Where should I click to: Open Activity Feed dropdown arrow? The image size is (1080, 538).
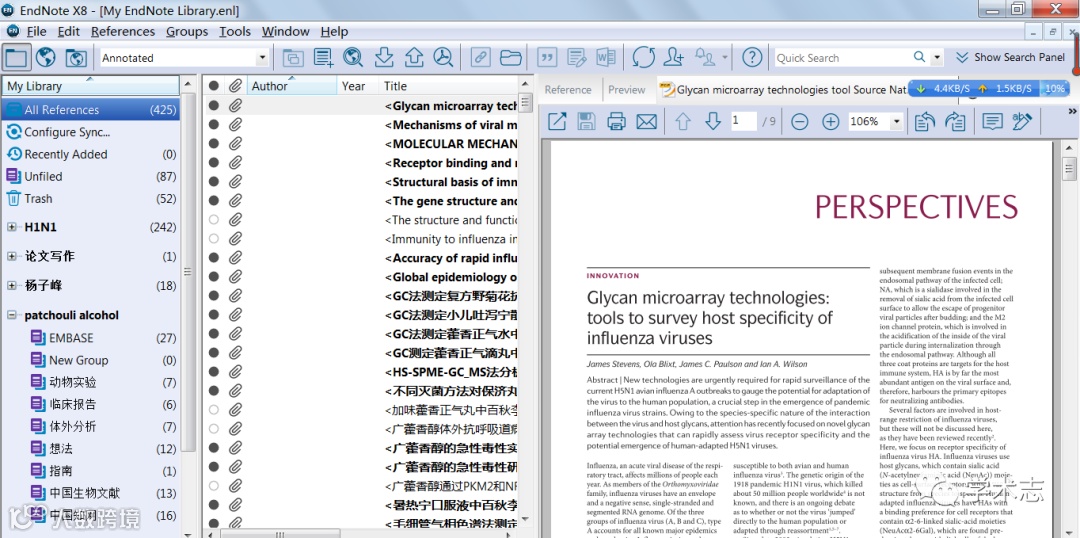click(725, 58)
